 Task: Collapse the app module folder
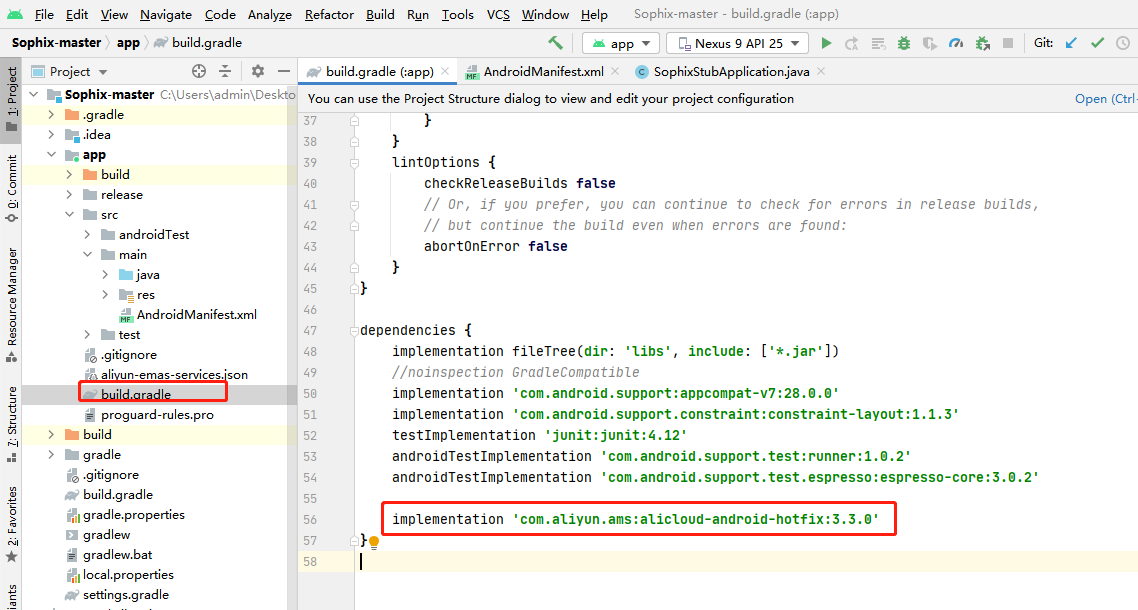(x=51, y=155)
